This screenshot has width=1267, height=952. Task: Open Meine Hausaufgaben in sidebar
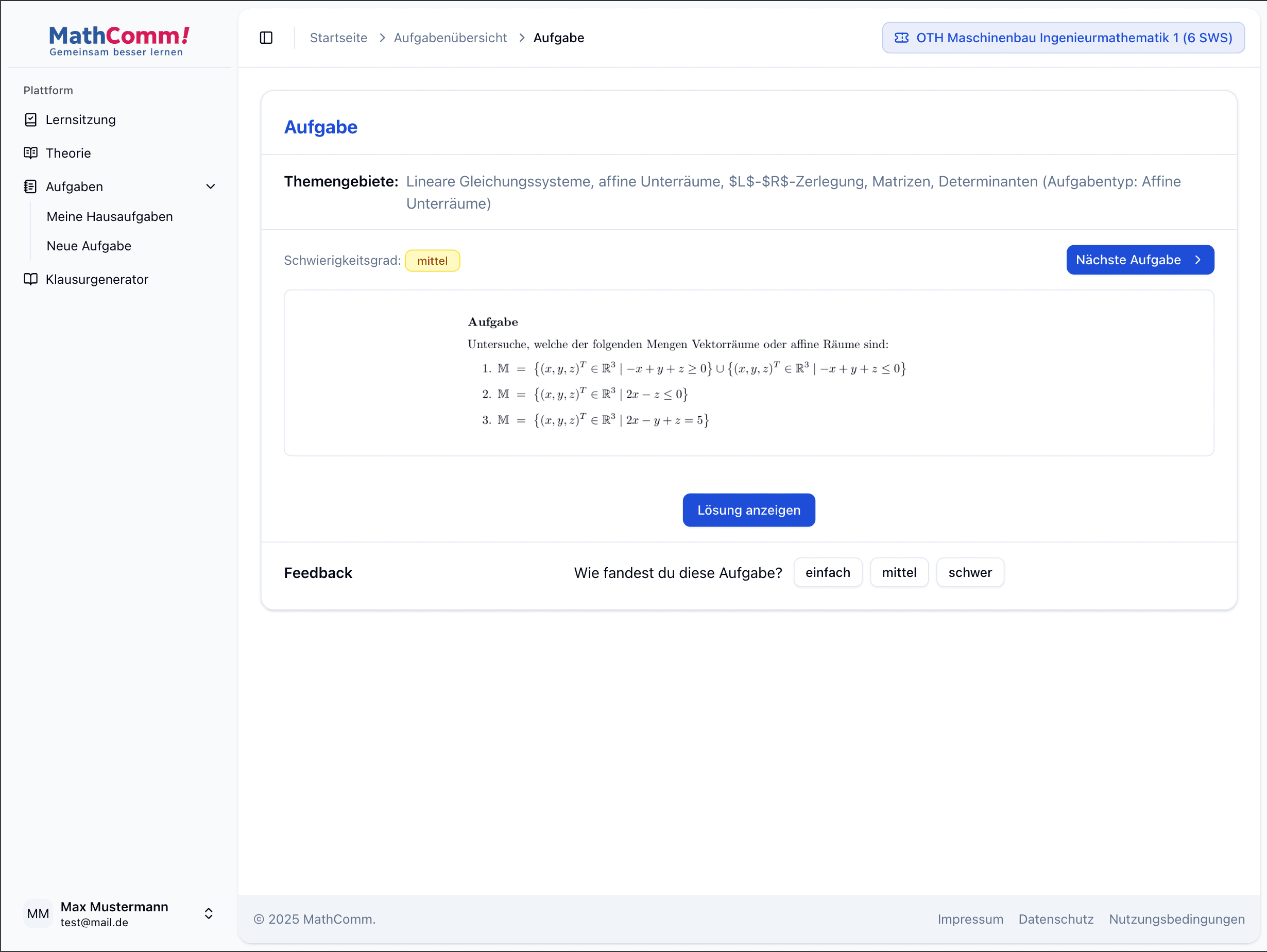click(109, 216)
